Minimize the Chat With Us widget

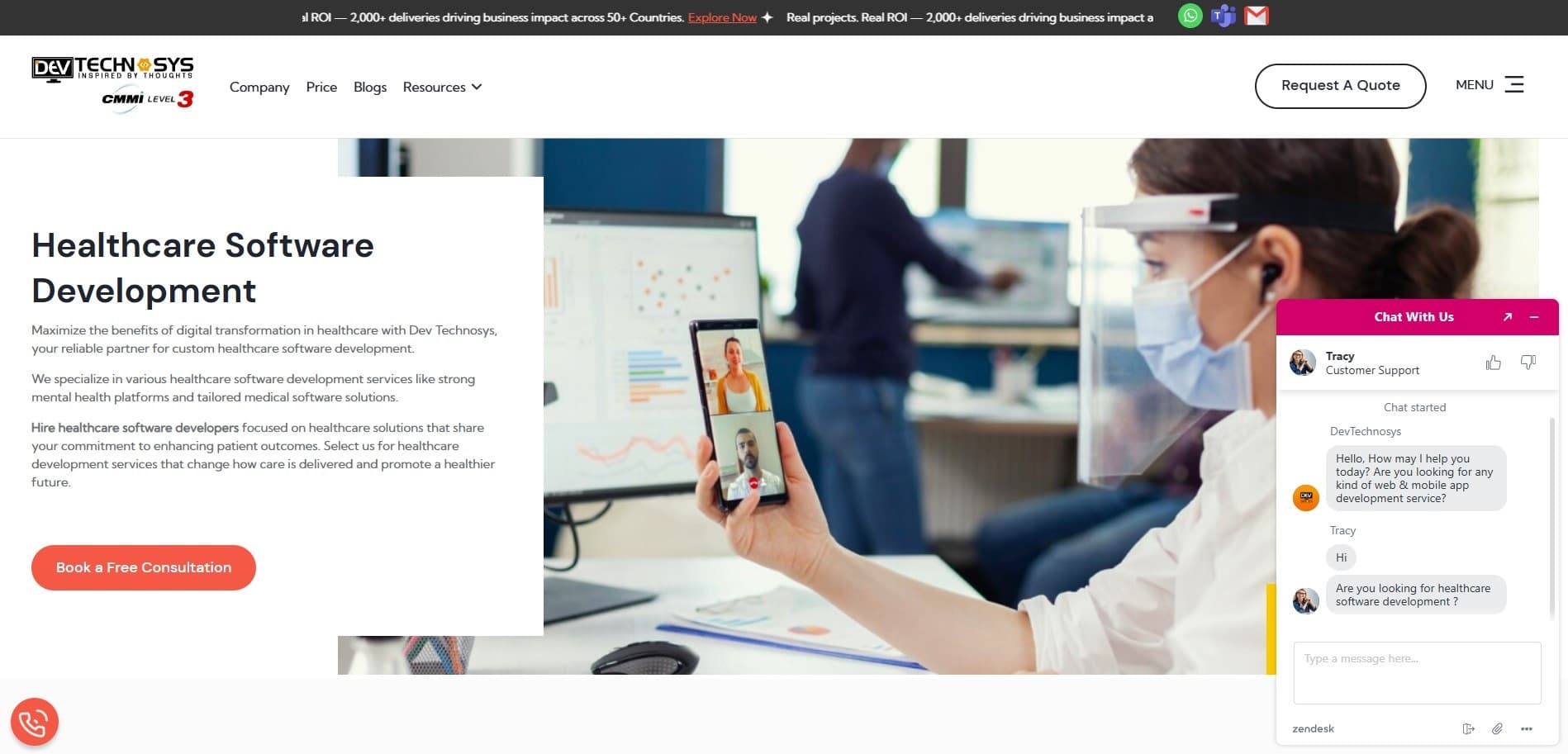click(x=1534, y=317)
